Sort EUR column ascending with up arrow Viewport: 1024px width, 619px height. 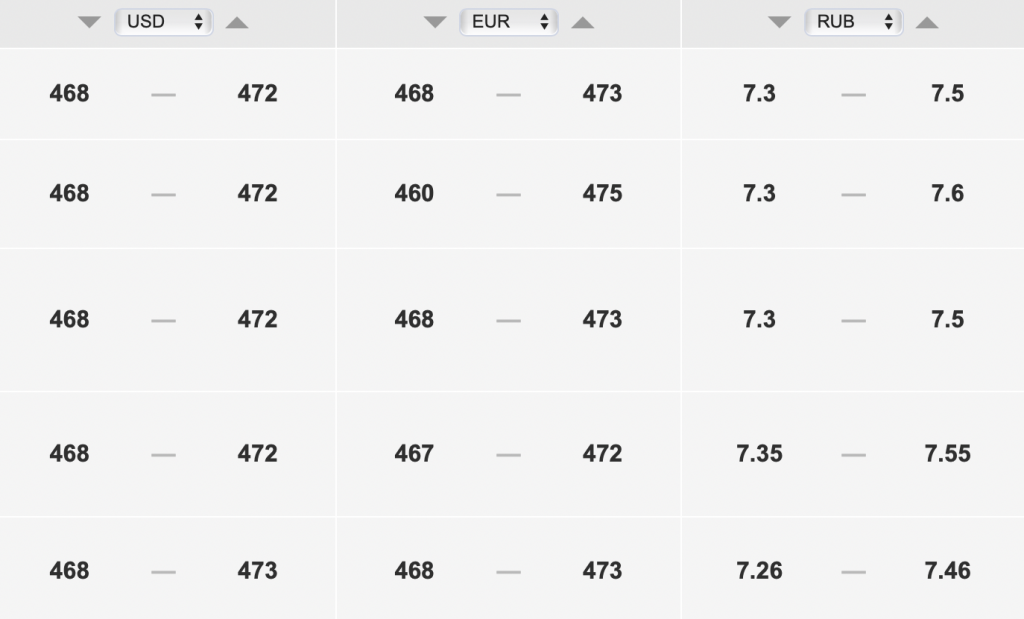click(x=582, y=22)
